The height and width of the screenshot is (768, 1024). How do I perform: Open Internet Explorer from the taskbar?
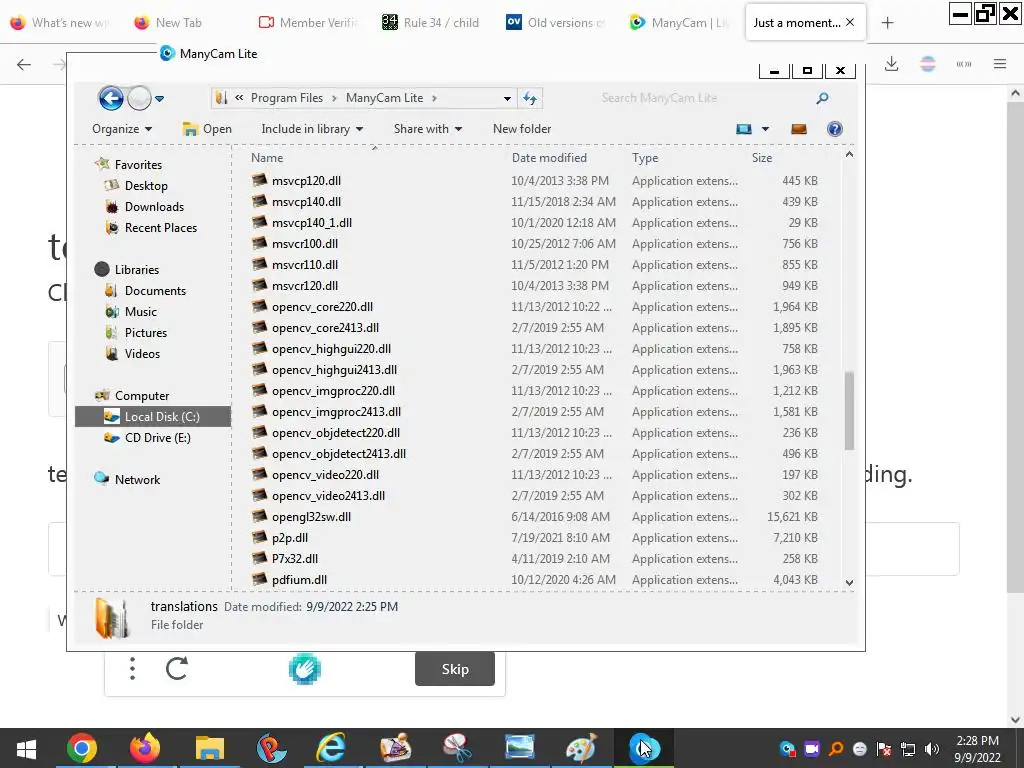pos(331,748)
